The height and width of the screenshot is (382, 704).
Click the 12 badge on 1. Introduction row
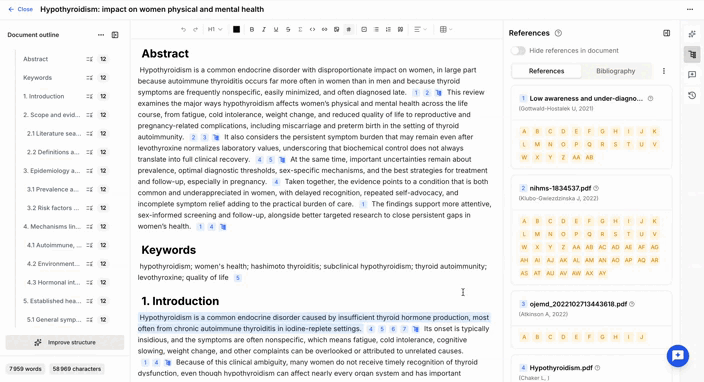103,97
